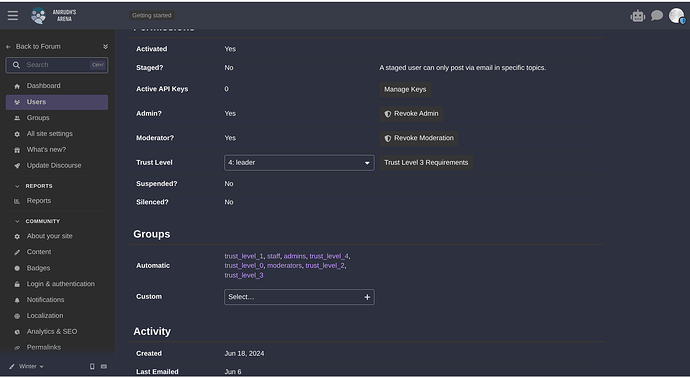Screen dimensions: 690x377
Task: Click the gear icon beside All site settings
Action: (17, 134)
